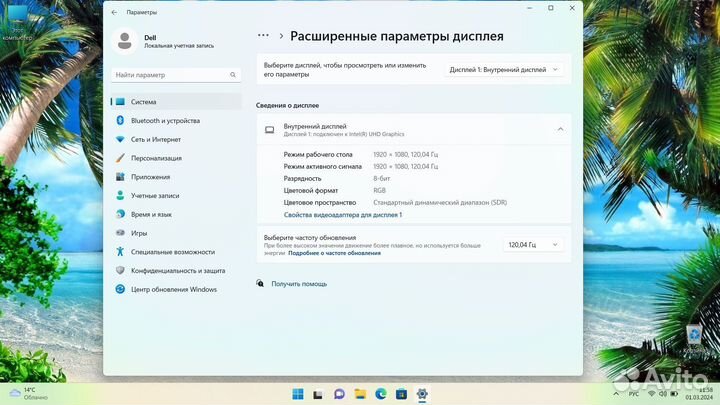
Task: Select the Recycle Bin desktop icon
Action: (x=694, y=338)
